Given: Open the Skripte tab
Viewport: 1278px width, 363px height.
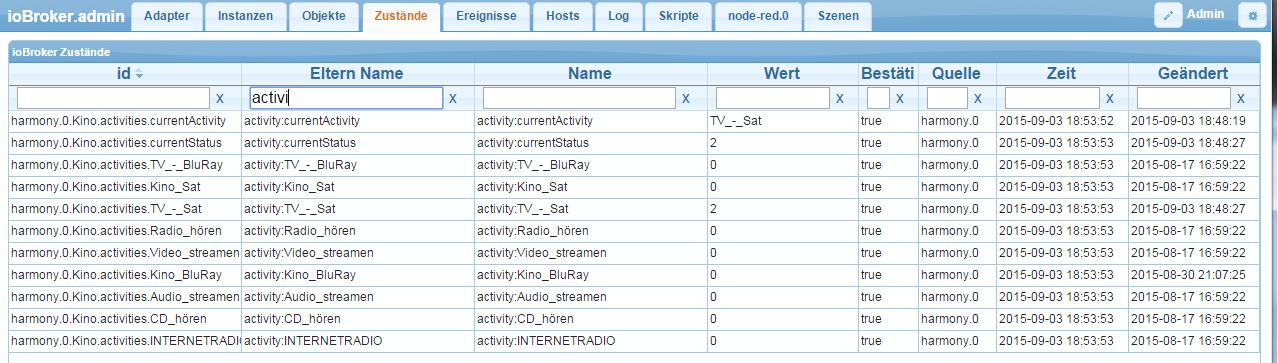Looking at the screenshot, I should [679, 16].
